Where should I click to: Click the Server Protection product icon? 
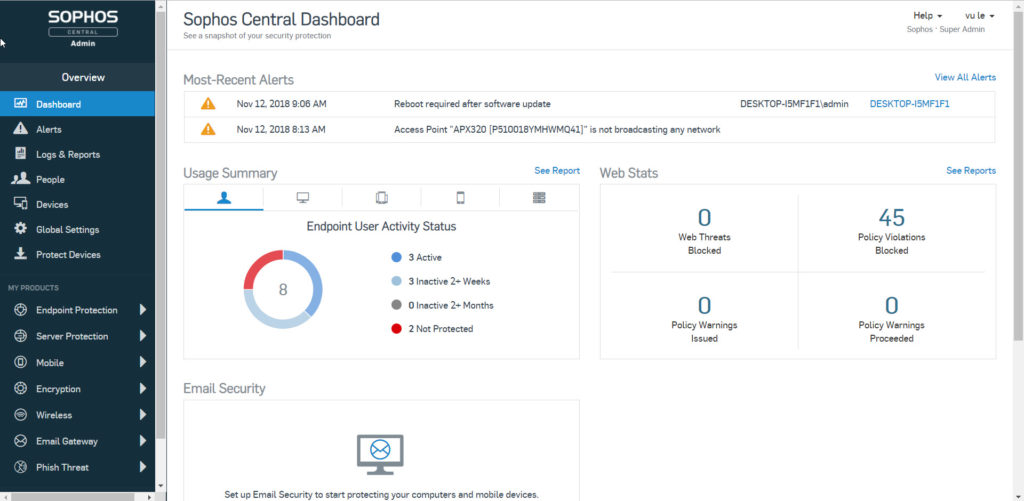pos(20,336)
